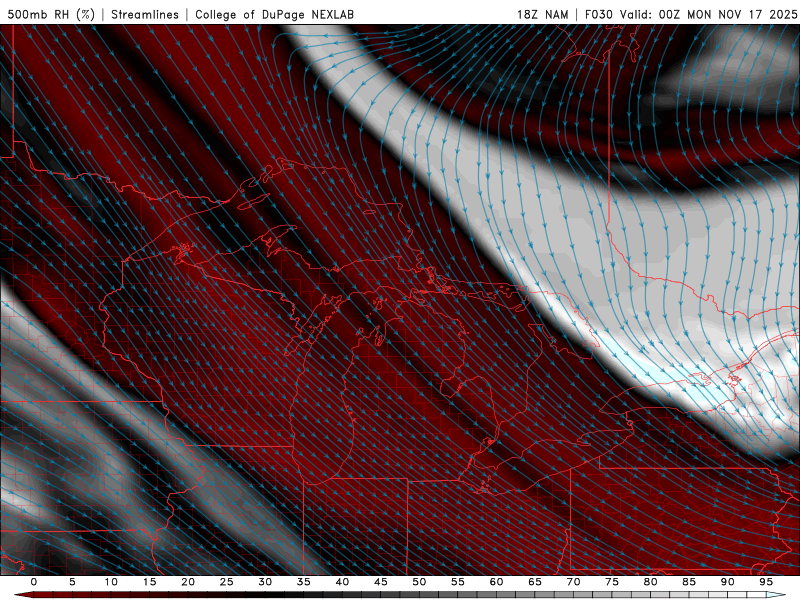The image size is (800, 600).
Task: Select the "18Z NAM" model run label
Action: click(543, 14)
